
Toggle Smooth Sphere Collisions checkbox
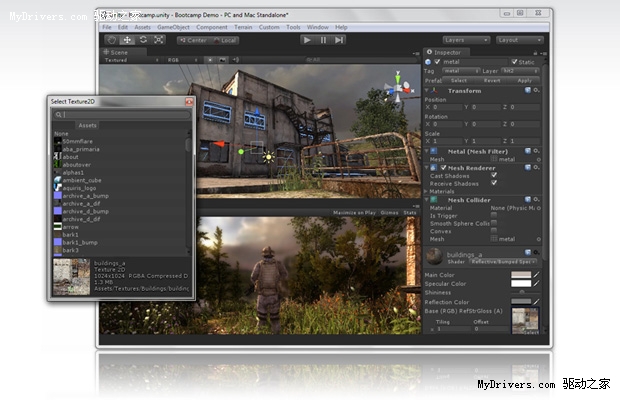click(x=494, y=223)
